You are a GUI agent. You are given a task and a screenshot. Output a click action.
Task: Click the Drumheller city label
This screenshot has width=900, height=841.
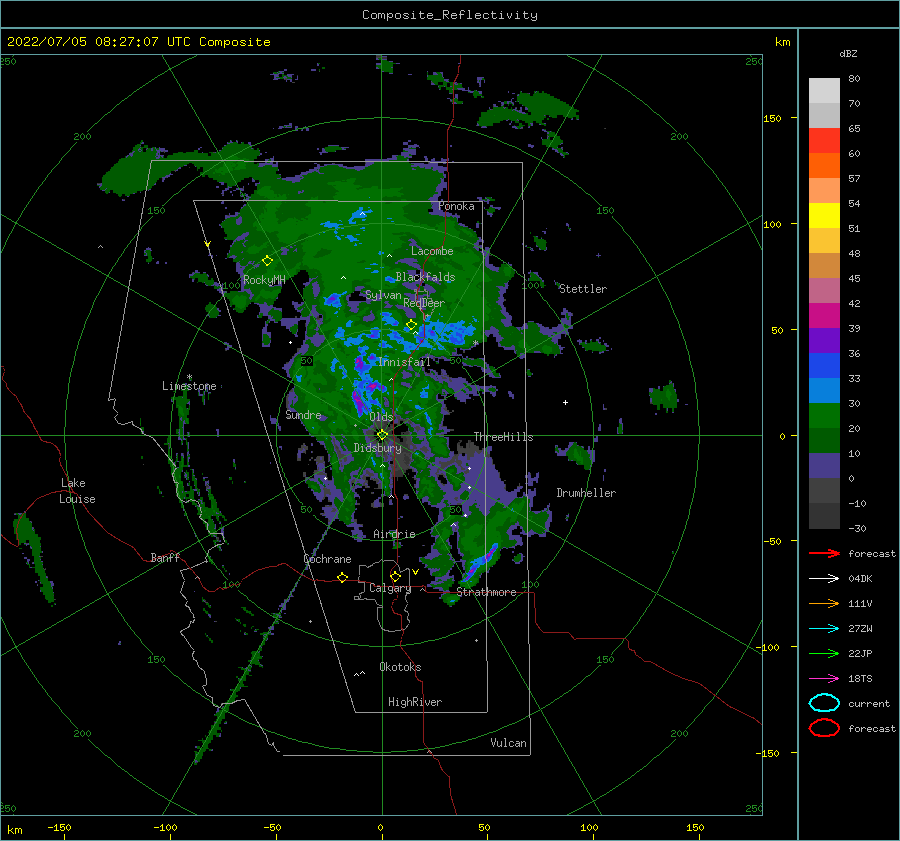586,493
